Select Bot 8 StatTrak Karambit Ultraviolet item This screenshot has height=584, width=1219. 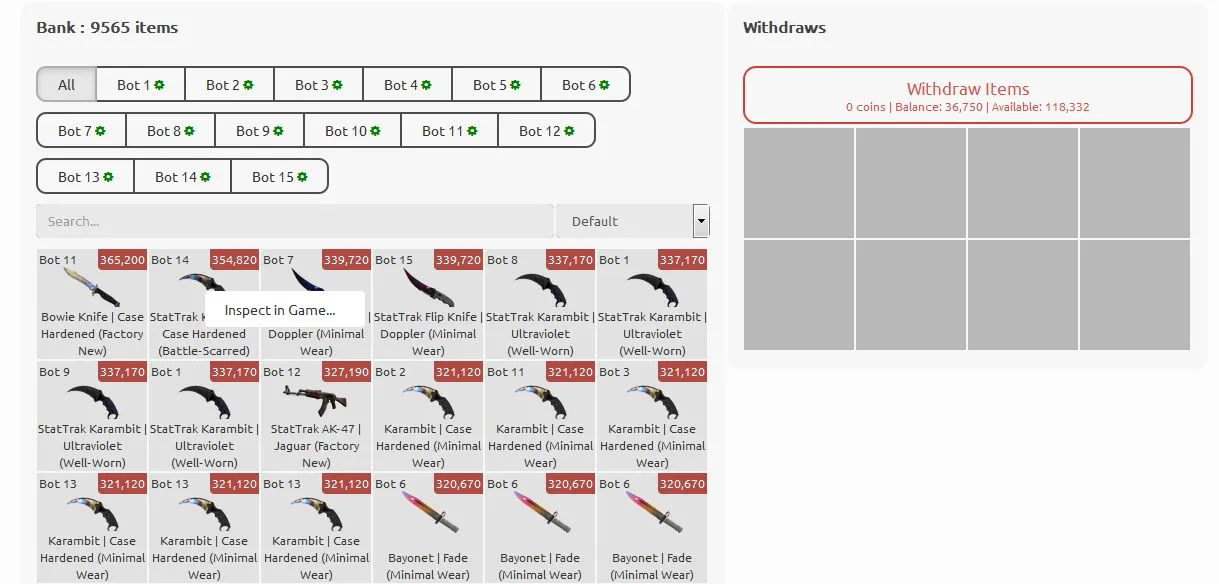click(x=540, y=304)
